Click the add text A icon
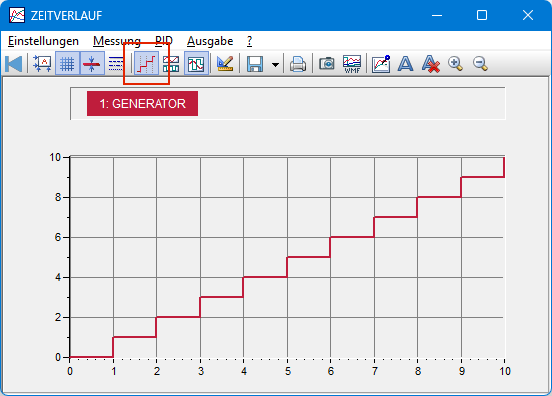Image resolution: width=552 pixels, height=396 pixels. (405, 64)
